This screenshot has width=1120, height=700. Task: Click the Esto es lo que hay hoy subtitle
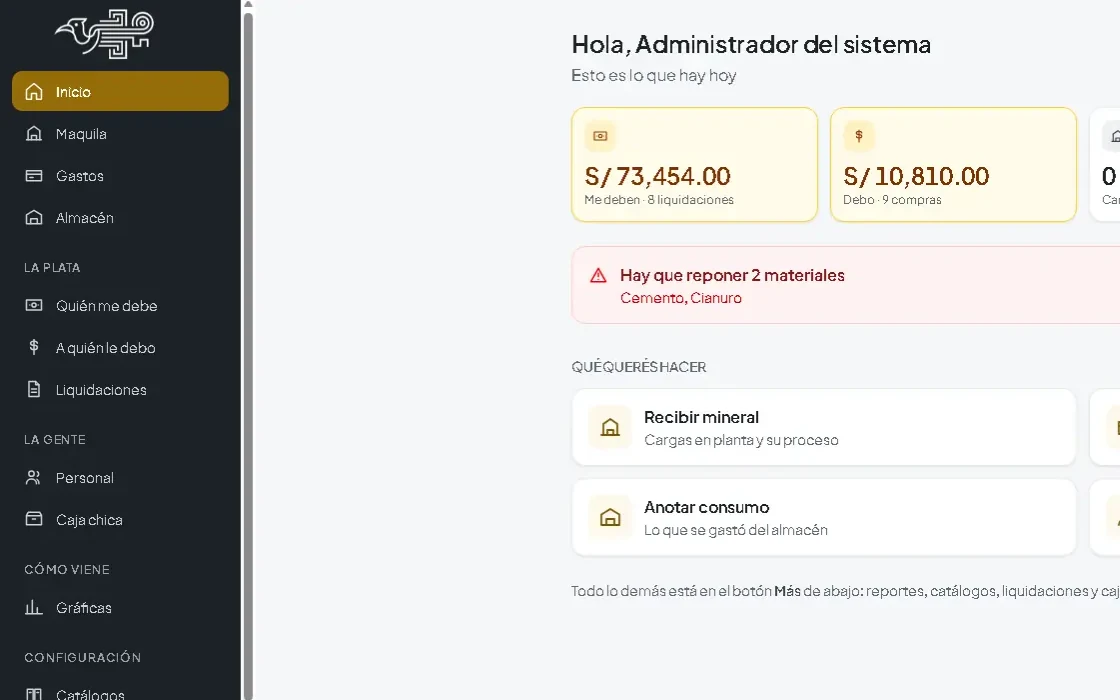(x=654, y=76)
